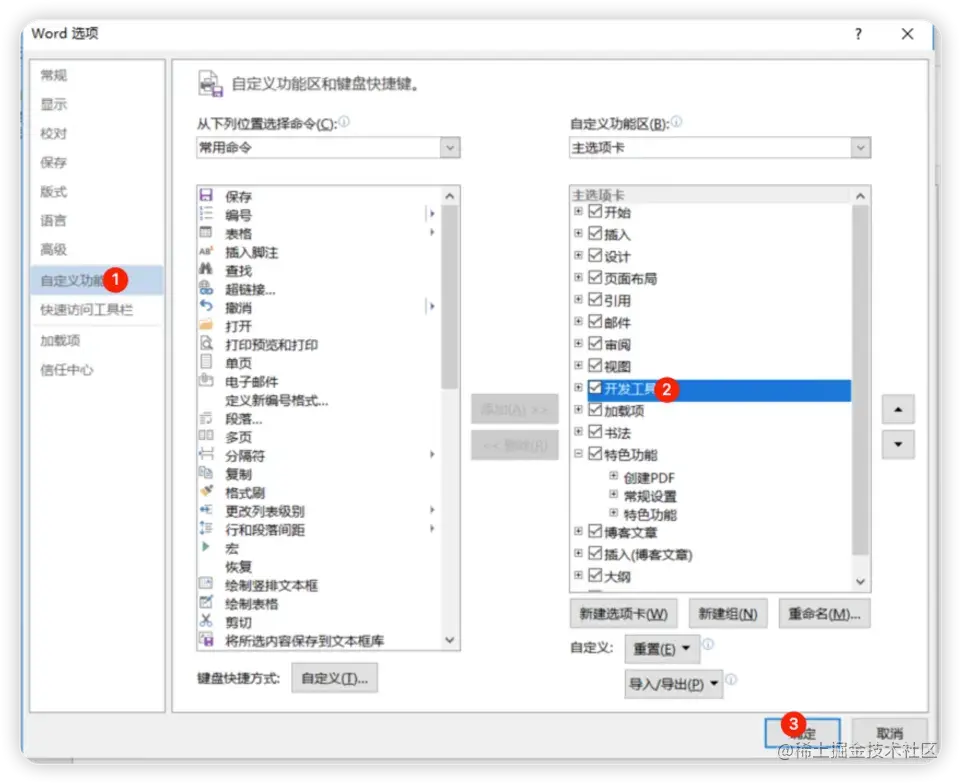
Task: Move selected tab down with arrow button
Action: [x=898, y=444]
